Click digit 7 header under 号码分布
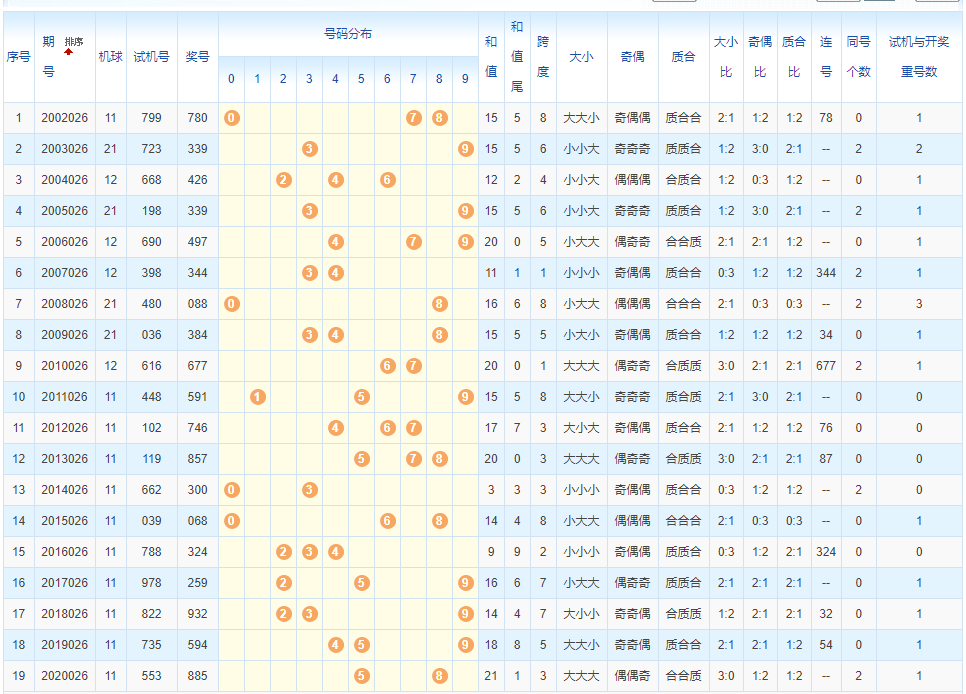966x694 pixels. pyautogui.click(x=414, y=79)
